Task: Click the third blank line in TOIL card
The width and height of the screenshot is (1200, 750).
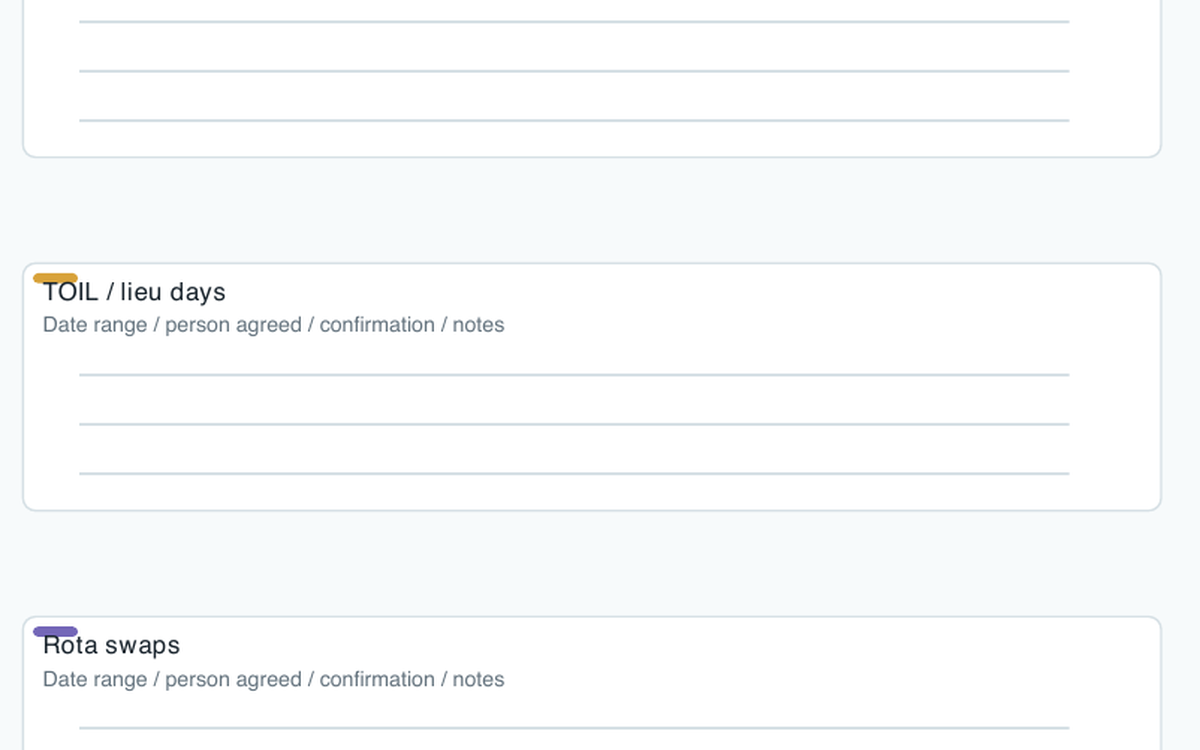Action: pos(574,473)
